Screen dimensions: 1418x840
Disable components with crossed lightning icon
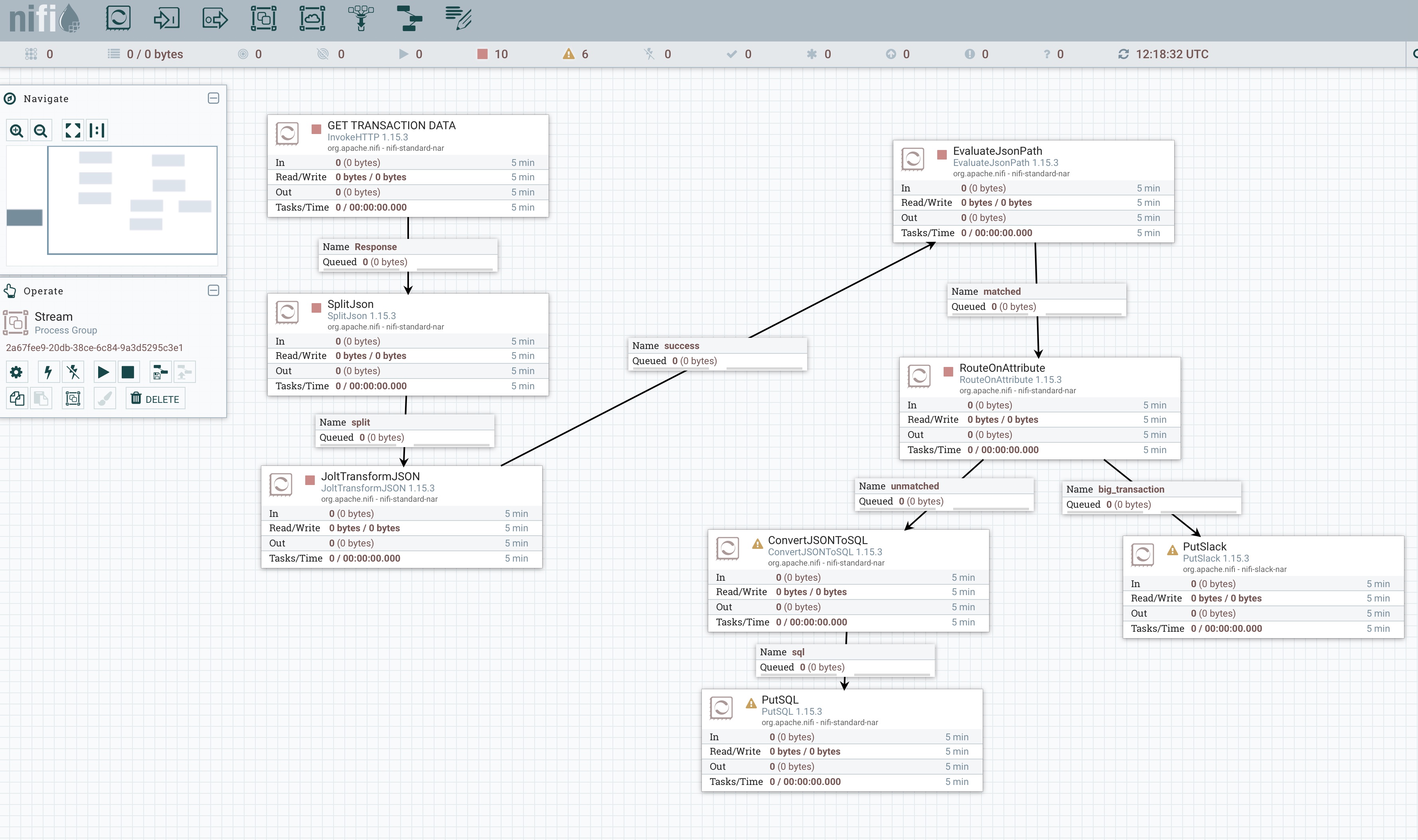[x=73, y=372]
